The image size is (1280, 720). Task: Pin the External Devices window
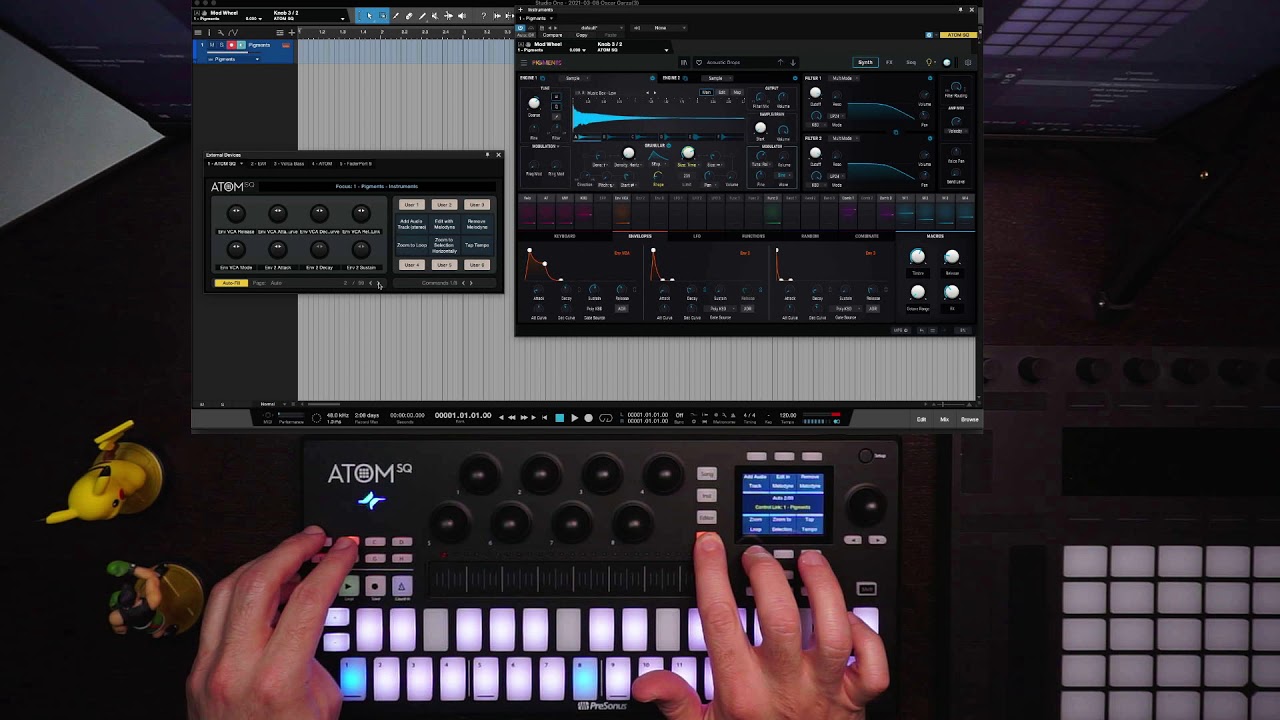coord(488,155)
